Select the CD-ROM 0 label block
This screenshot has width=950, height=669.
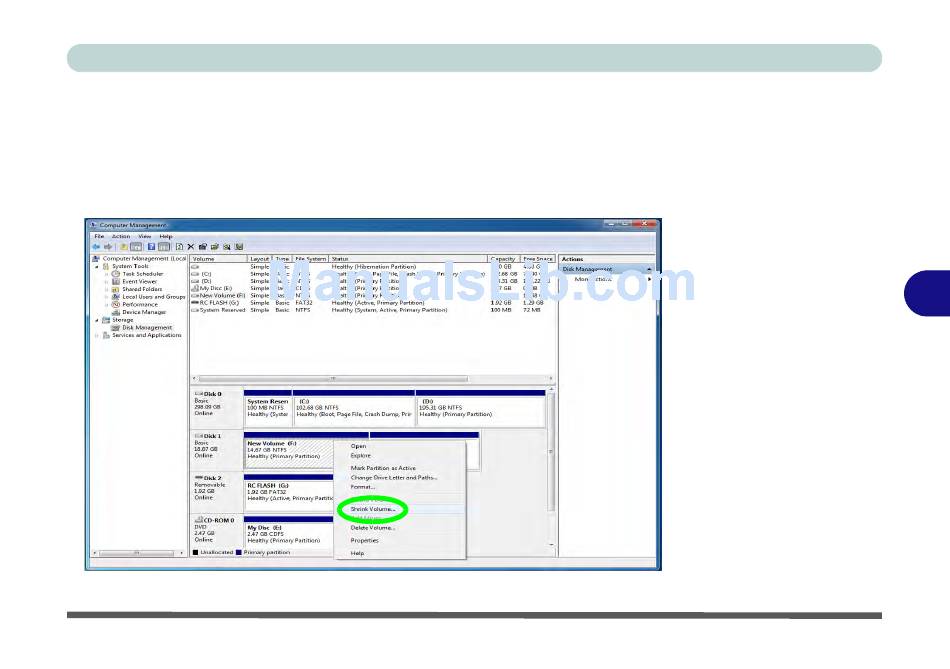(x=216, y=531)
